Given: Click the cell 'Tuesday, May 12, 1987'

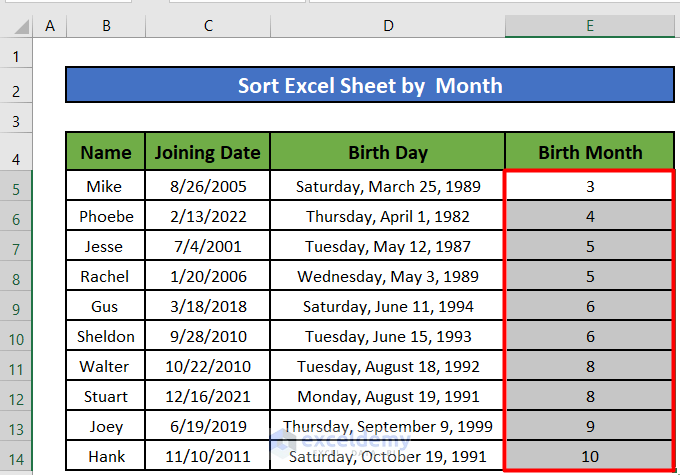Looking at the screenshot, I should pos(387,246).
